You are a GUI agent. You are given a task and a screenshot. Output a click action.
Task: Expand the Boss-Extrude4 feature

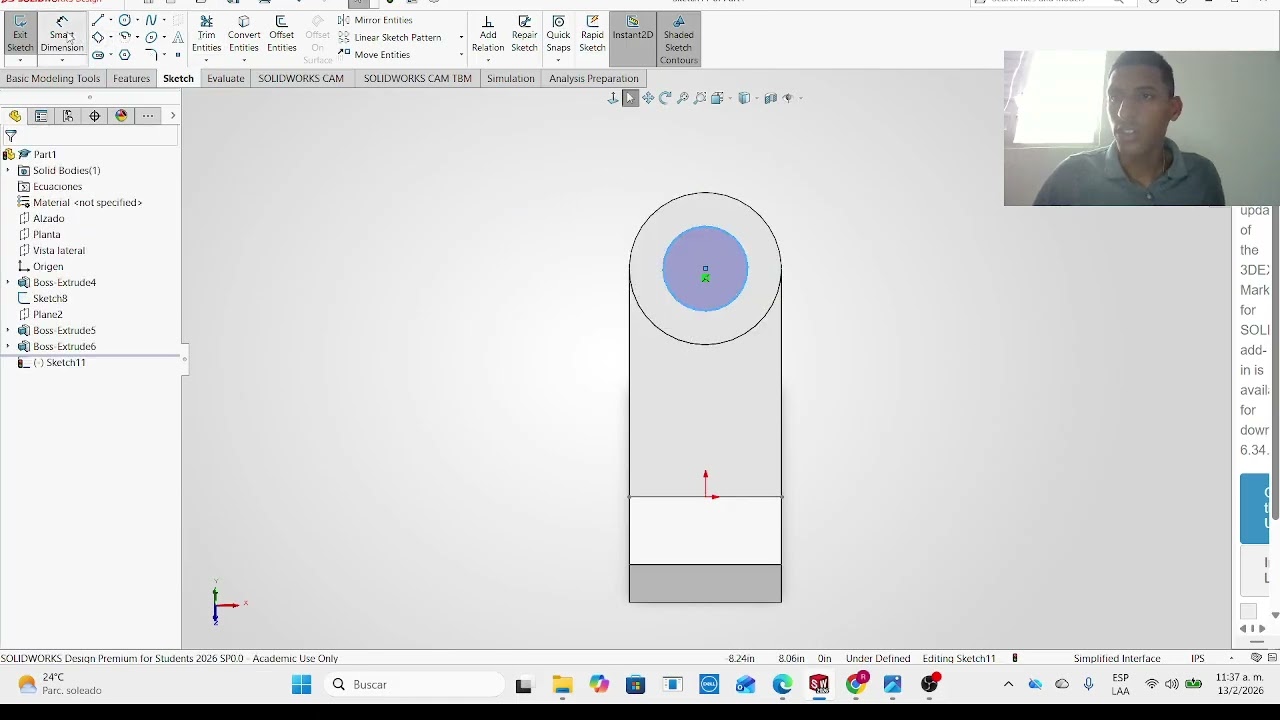point(8,283)
